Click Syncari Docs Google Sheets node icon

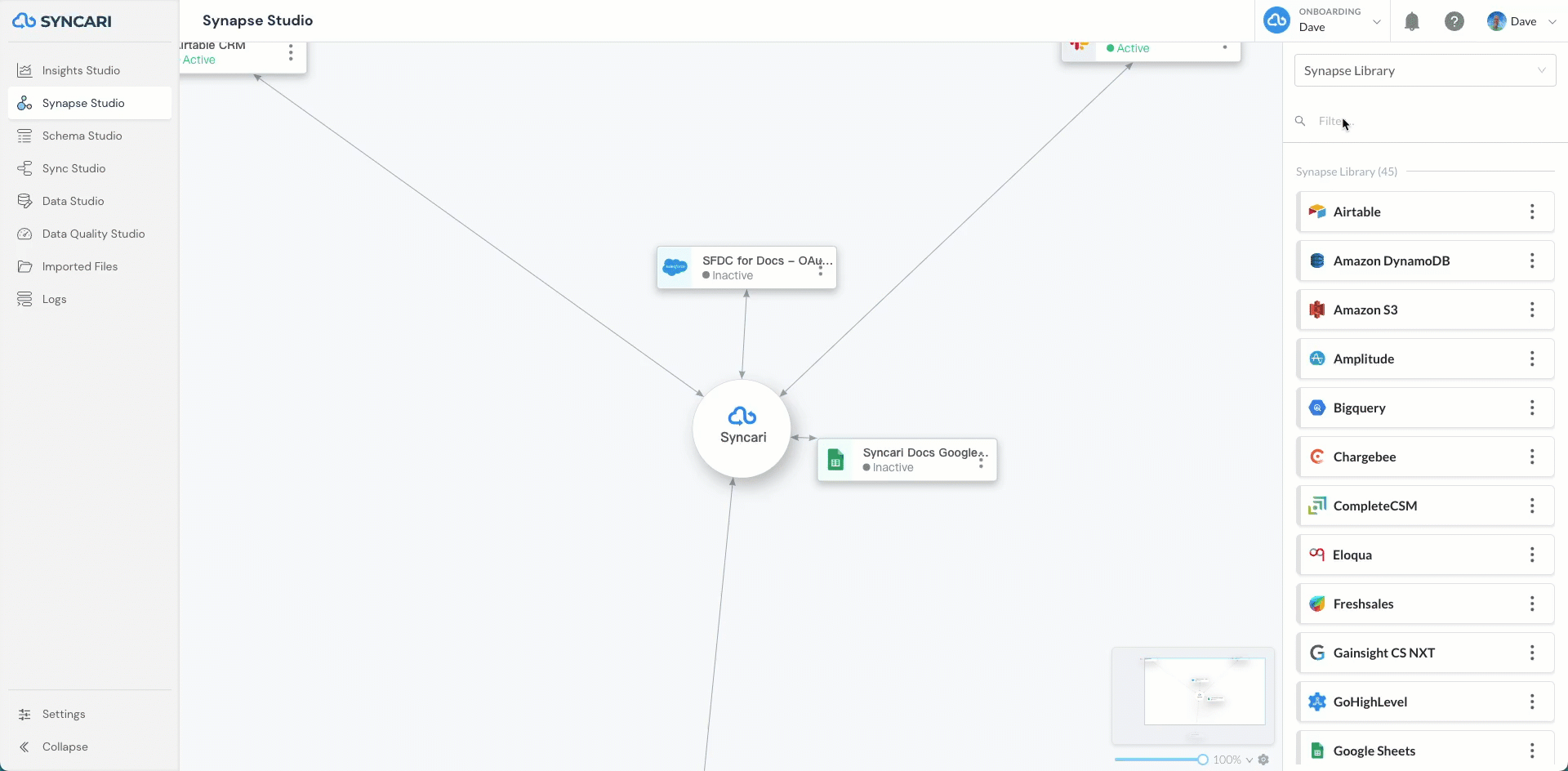835,459
